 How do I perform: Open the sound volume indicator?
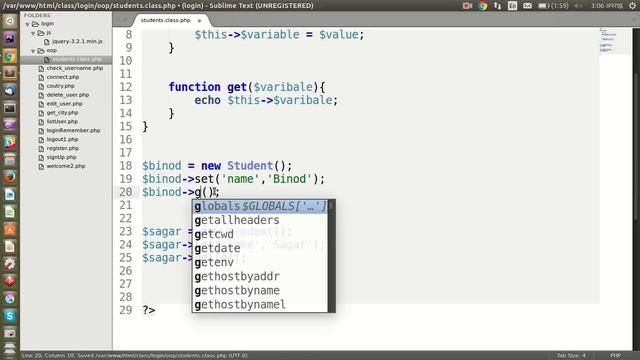coord(579,6)
